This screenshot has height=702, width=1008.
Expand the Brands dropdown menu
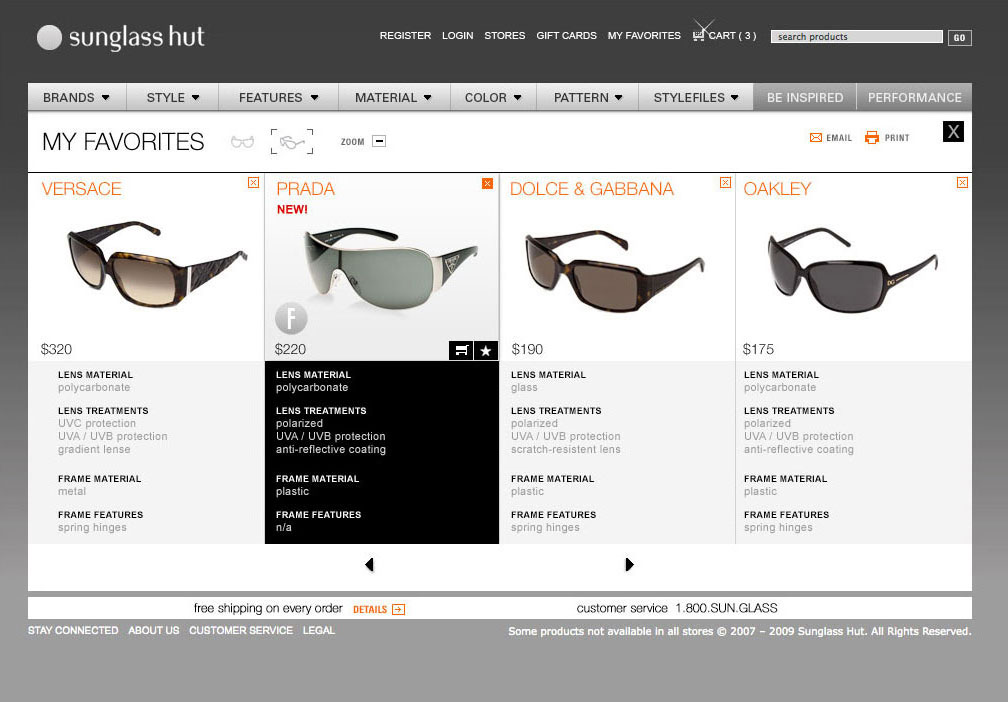77,98
